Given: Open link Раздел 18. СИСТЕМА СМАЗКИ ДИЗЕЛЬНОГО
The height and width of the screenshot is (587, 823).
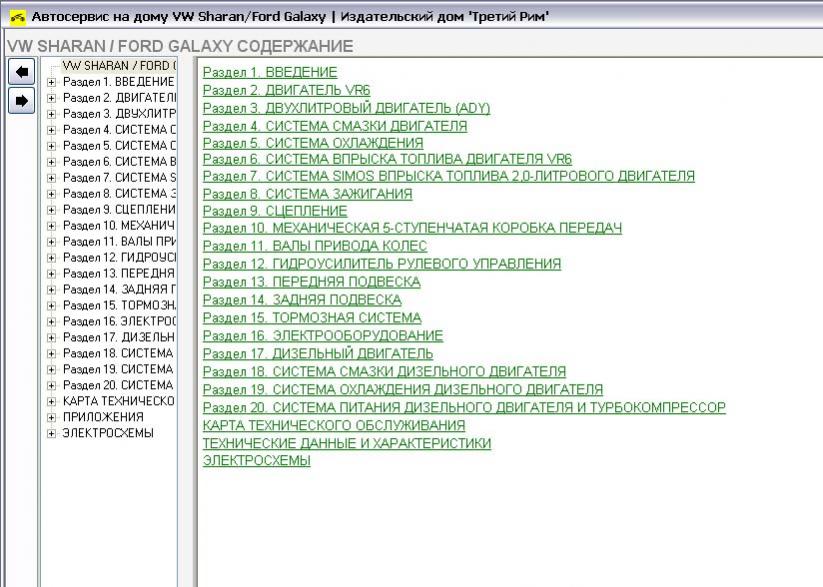Looking at the screenshot, I should coord(385,371).
